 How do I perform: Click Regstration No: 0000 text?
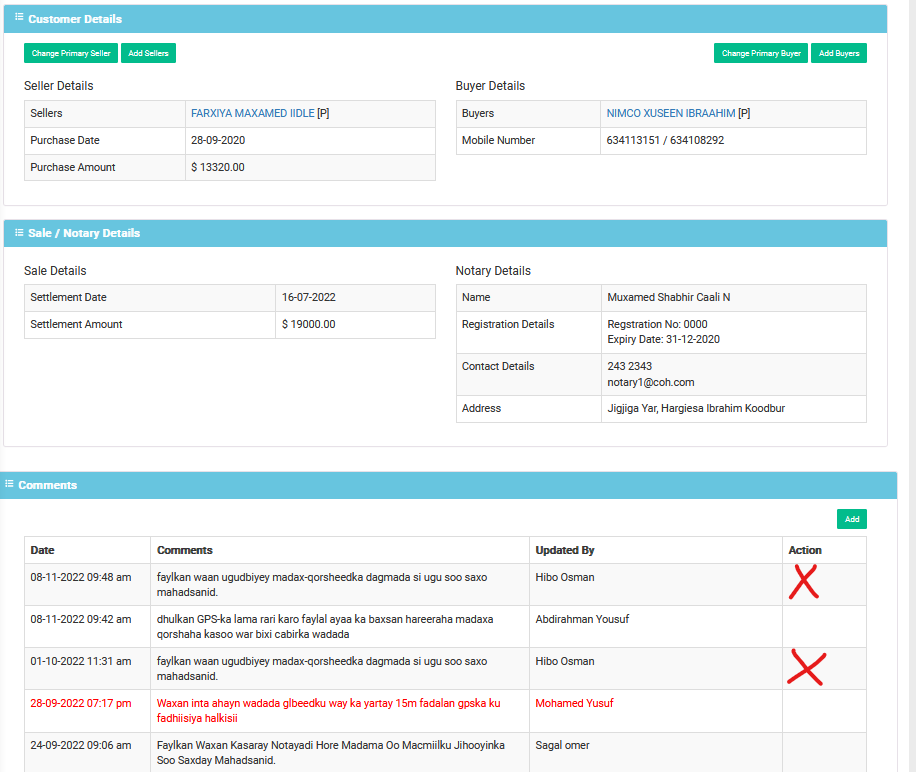(657, 324)
